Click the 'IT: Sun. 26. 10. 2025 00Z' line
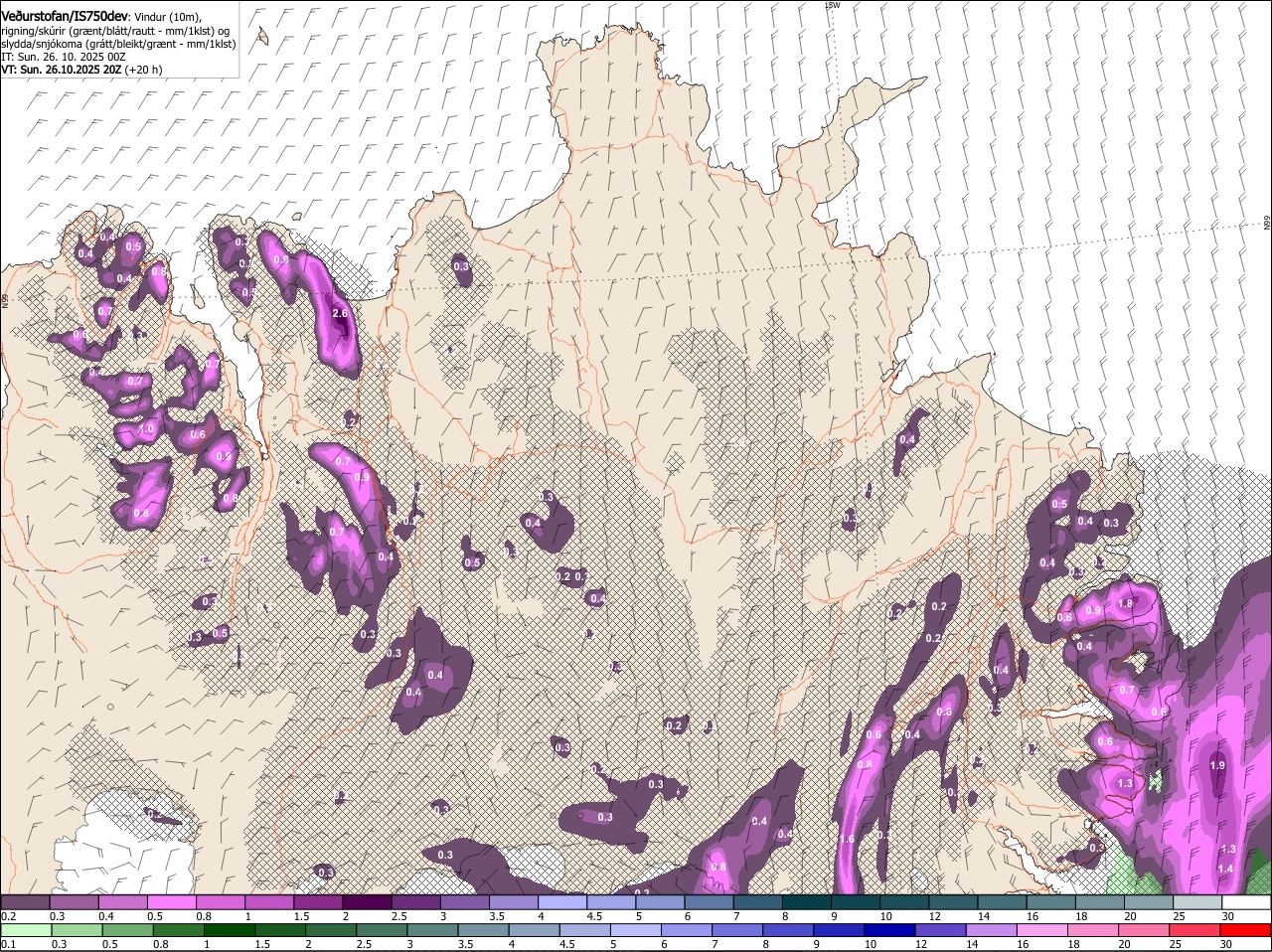The height and width of the screenshot is (952, 1272). pos(63,57)
